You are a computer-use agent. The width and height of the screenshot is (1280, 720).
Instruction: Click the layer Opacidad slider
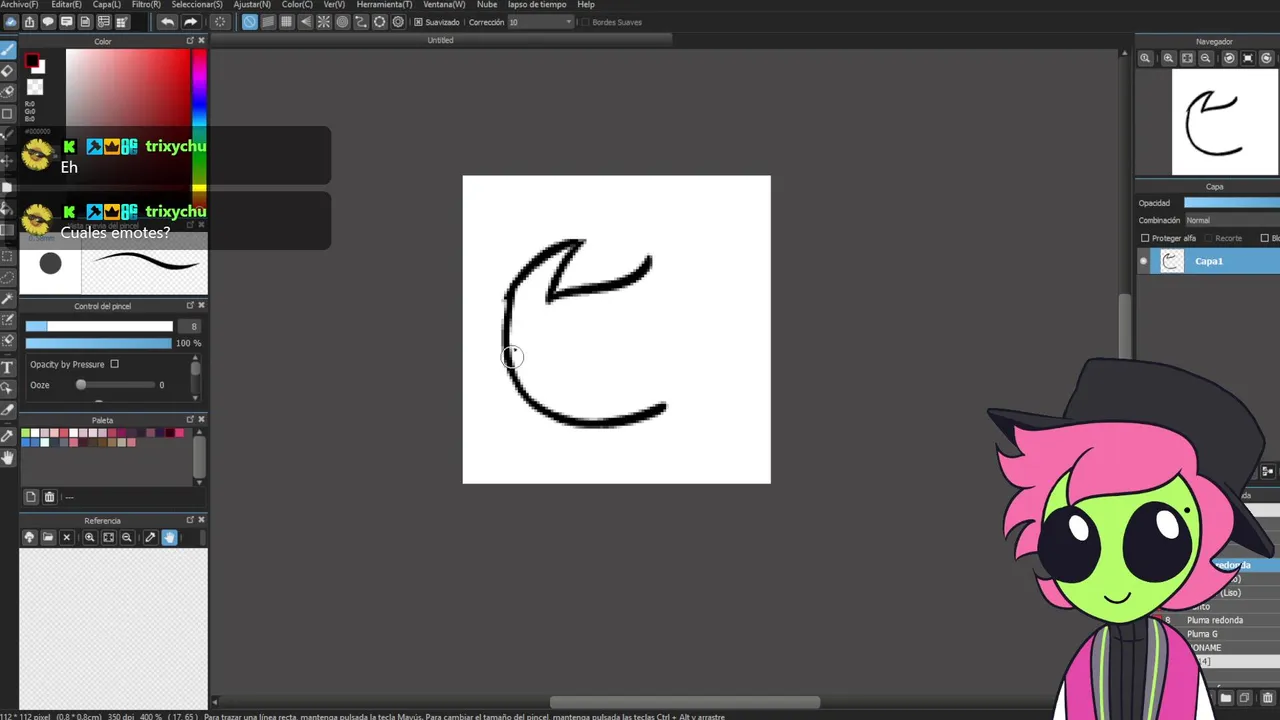click(x=1232, y=203)
